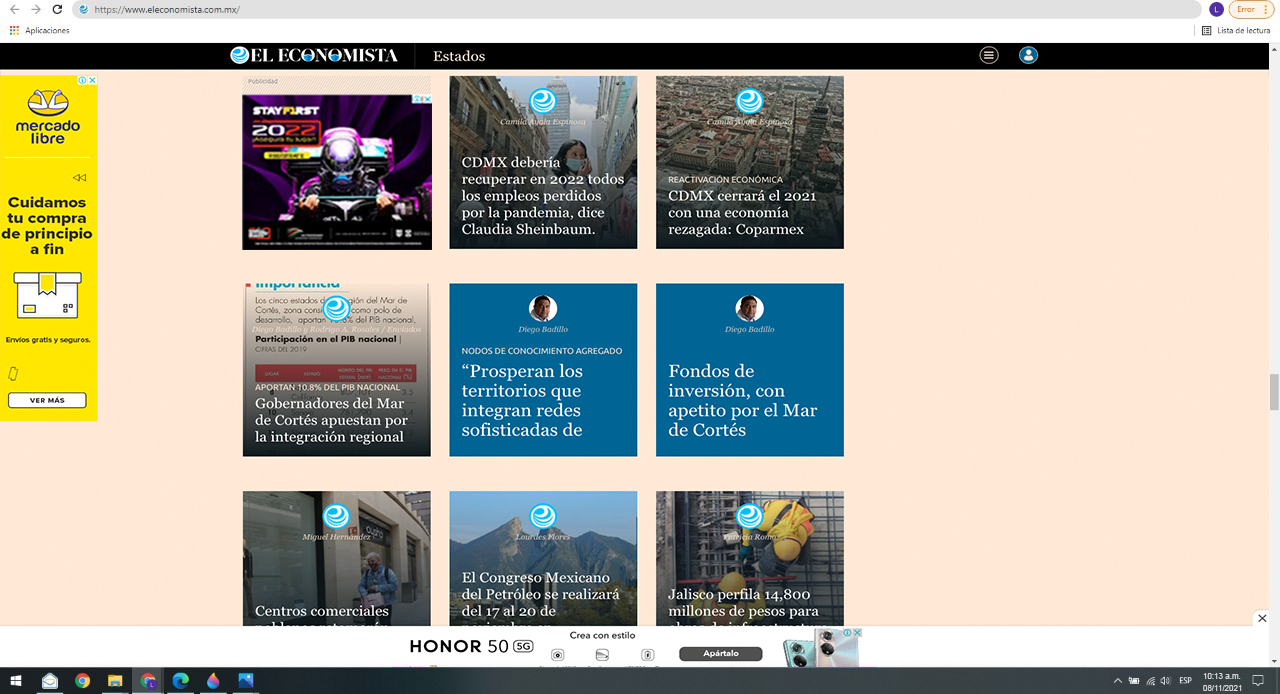Screen dimensions: 1280x694
Task: Open the Aplicaciones bookmarks shortcut
Action: 40,31
